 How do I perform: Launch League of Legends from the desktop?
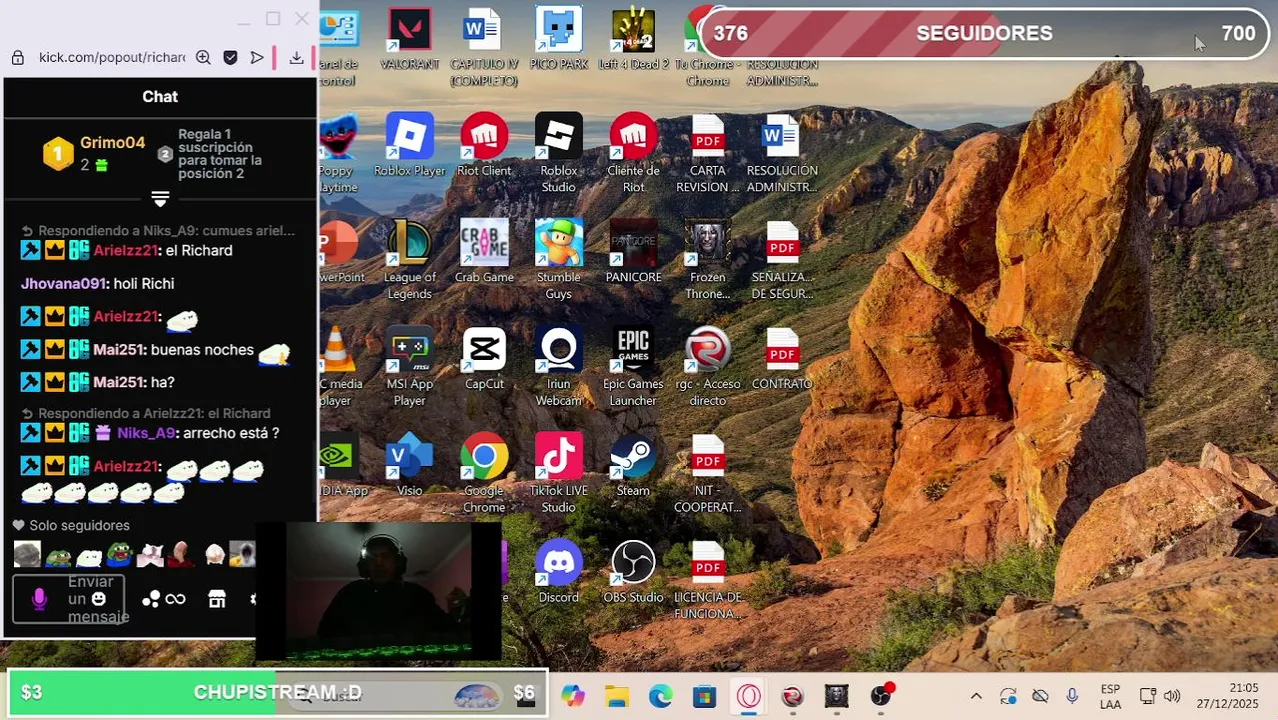[x=410, y=260]
